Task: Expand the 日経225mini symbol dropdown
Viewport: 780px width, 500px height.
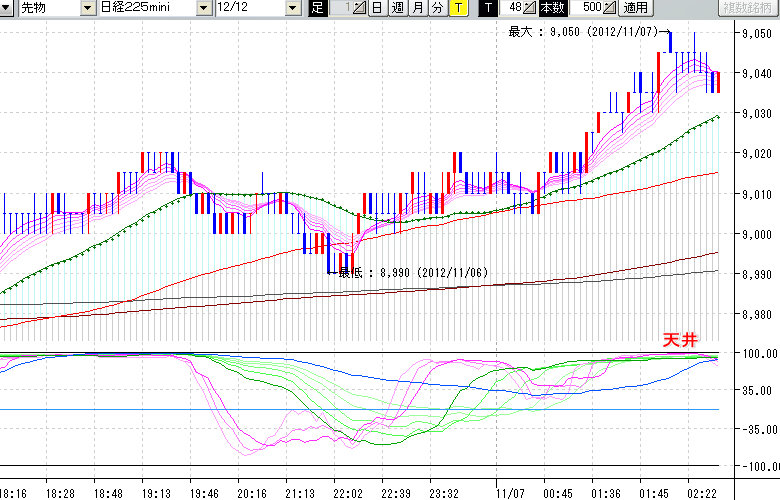Action: pos(205,8)
